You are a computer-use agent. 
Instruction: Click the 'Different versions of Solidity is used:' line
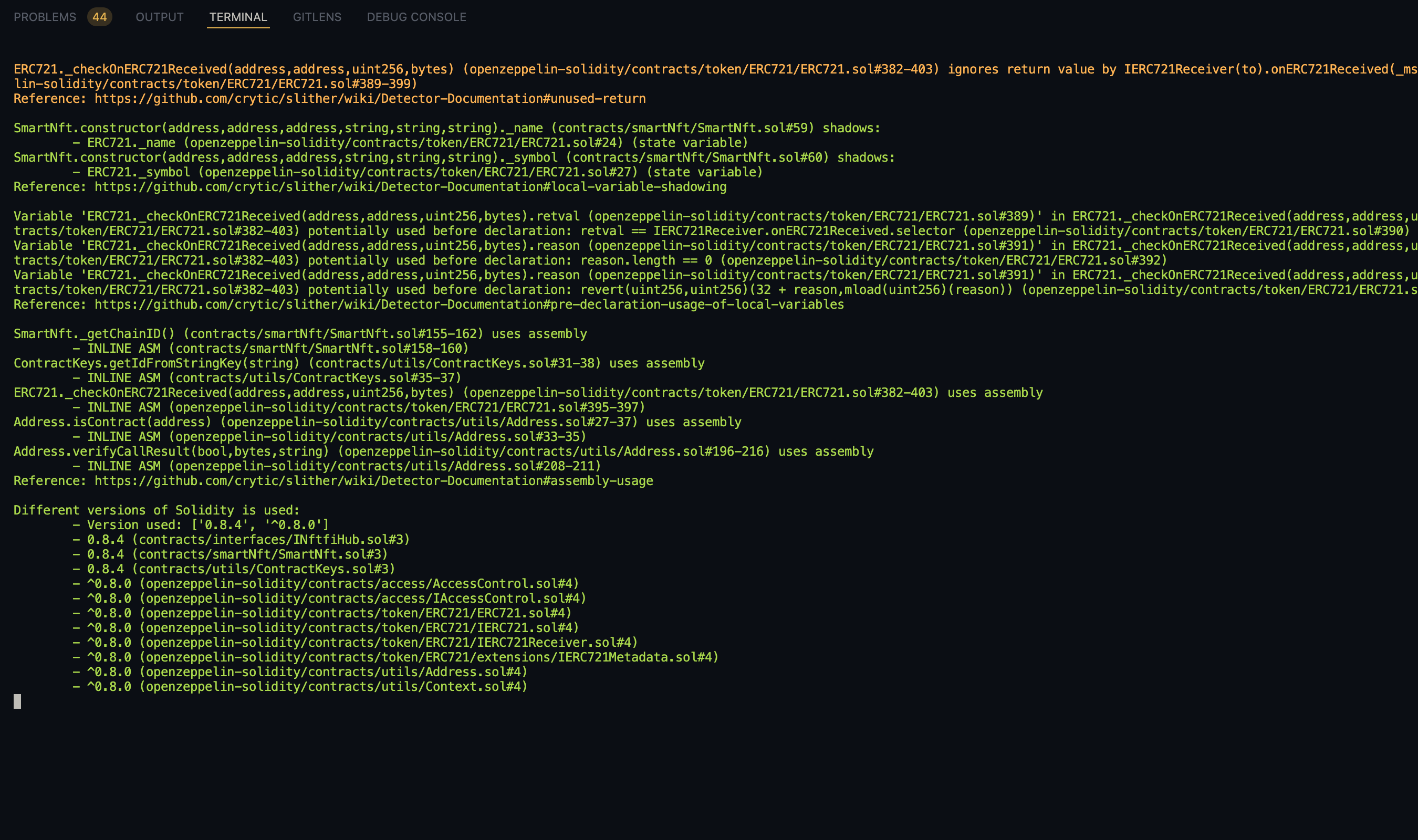(x=157, y=511)
